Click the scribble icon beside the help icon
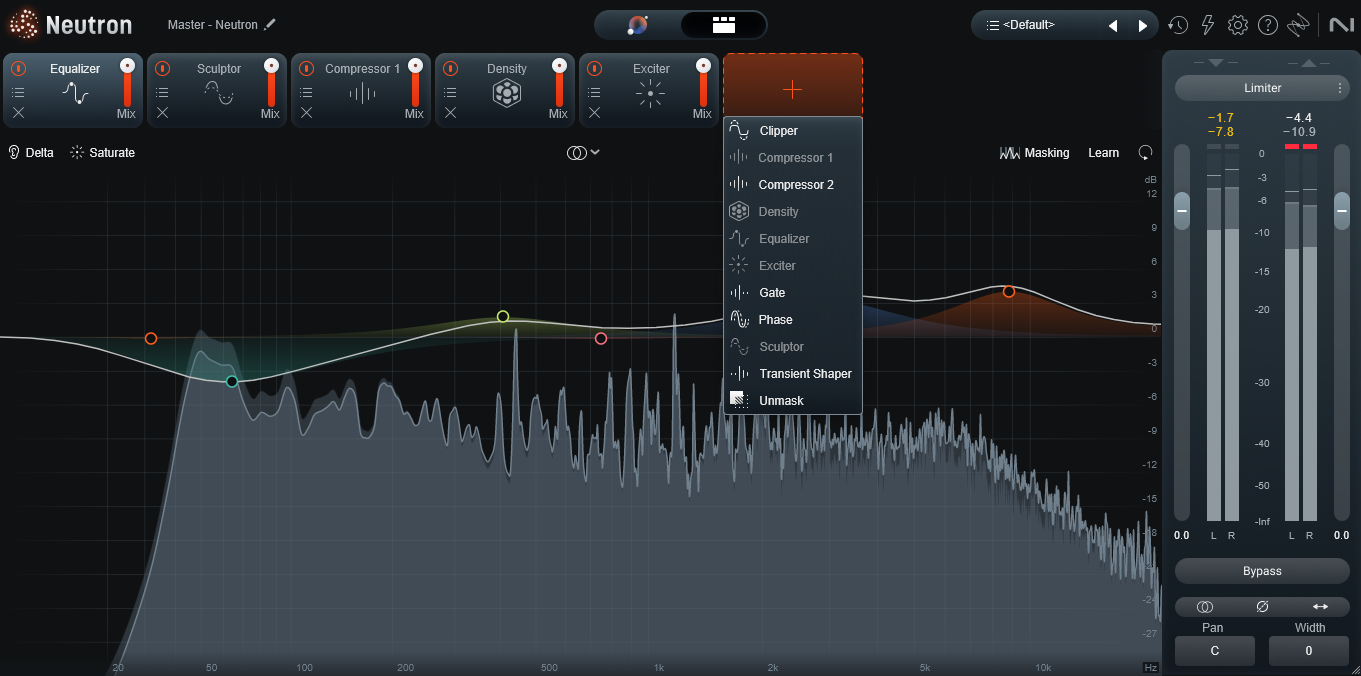The width and height of the screenshot is (1361, 676). (x=1298, y=25)
